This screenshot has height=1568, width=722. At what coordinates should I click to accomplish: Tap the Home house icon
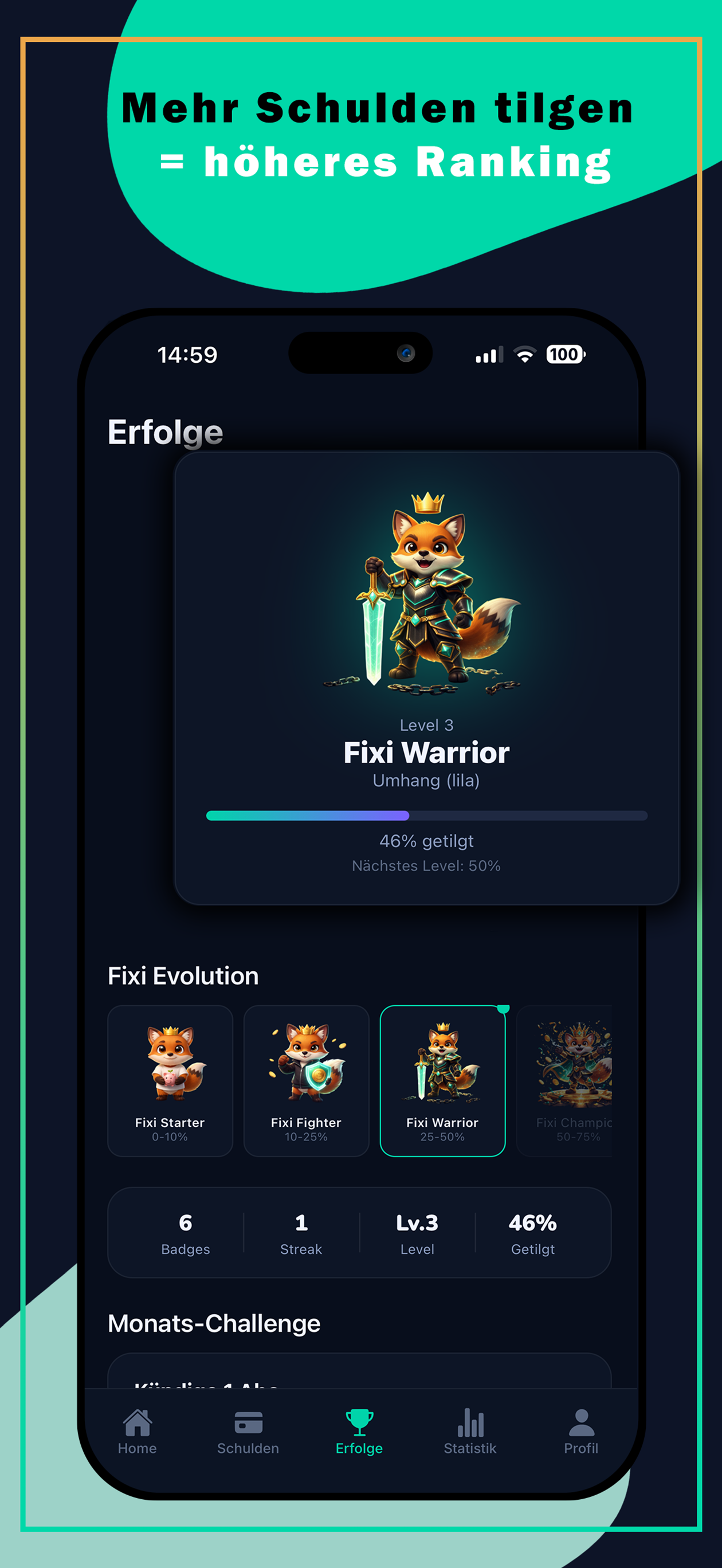137,1422
